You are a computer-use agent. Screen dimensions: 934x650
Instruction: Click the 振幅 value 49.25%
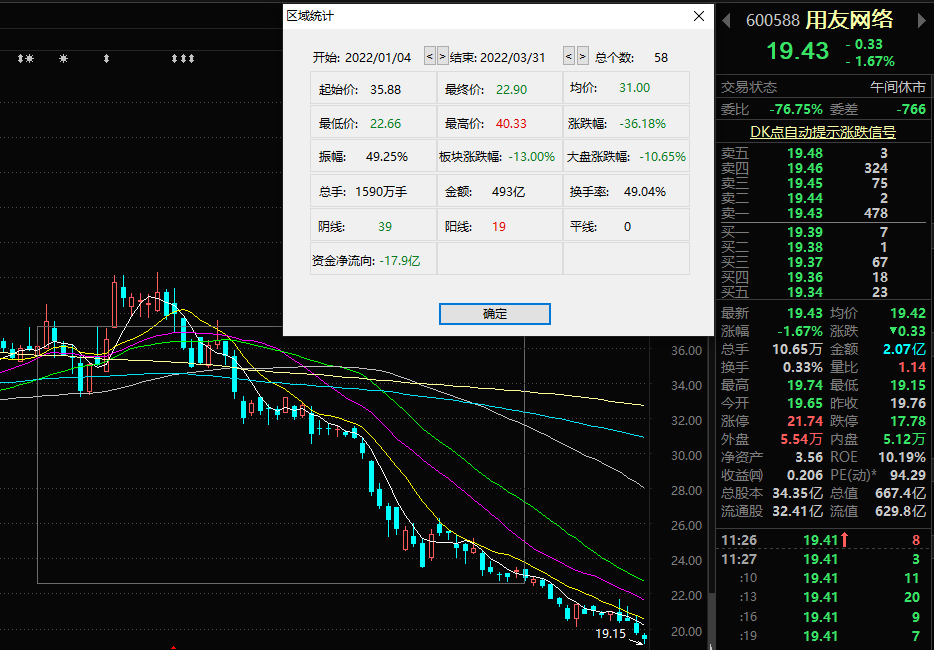(x=387, y=157)
